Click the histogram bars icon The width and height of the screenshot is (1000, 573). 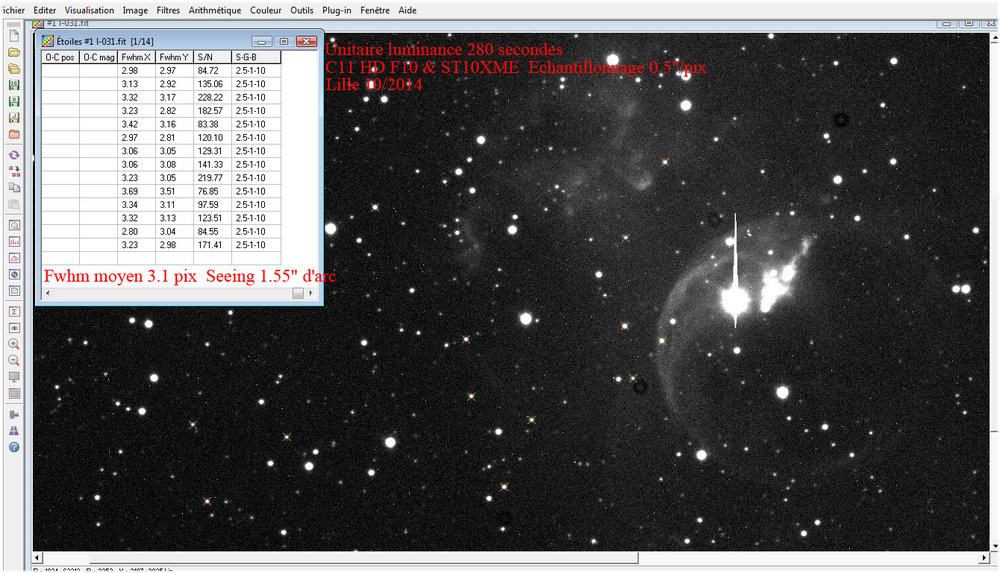(14, 242)
